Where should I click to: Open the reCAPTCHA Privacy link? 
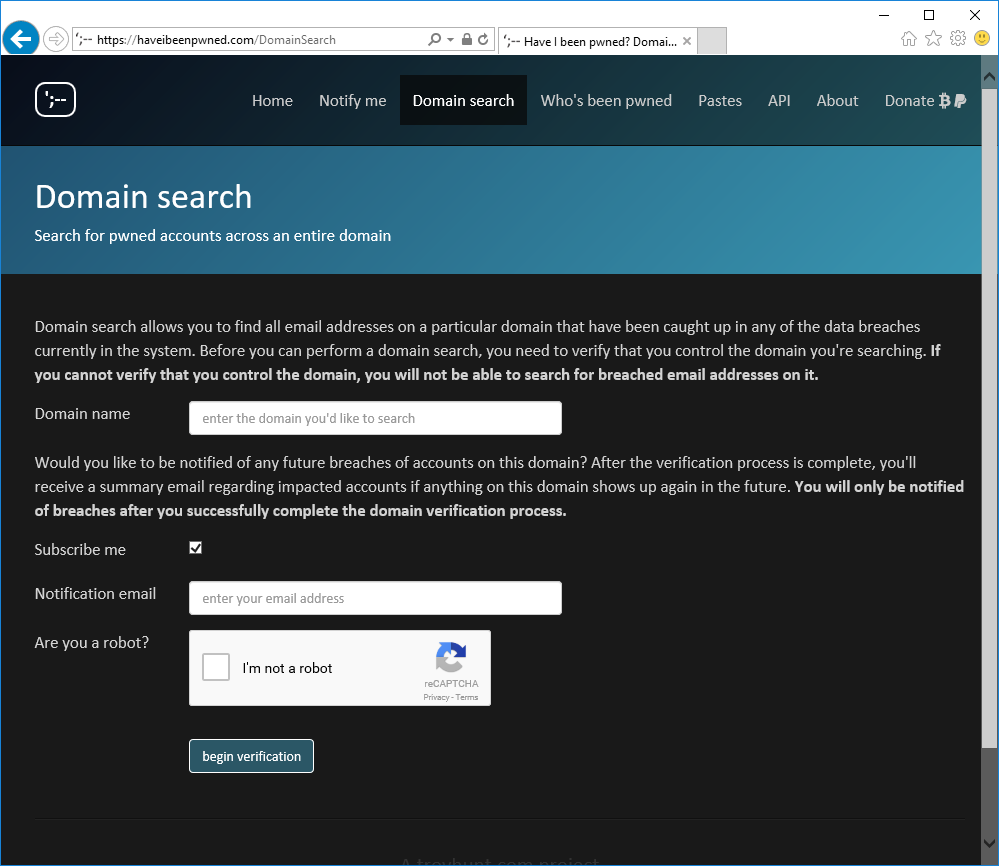436,697
